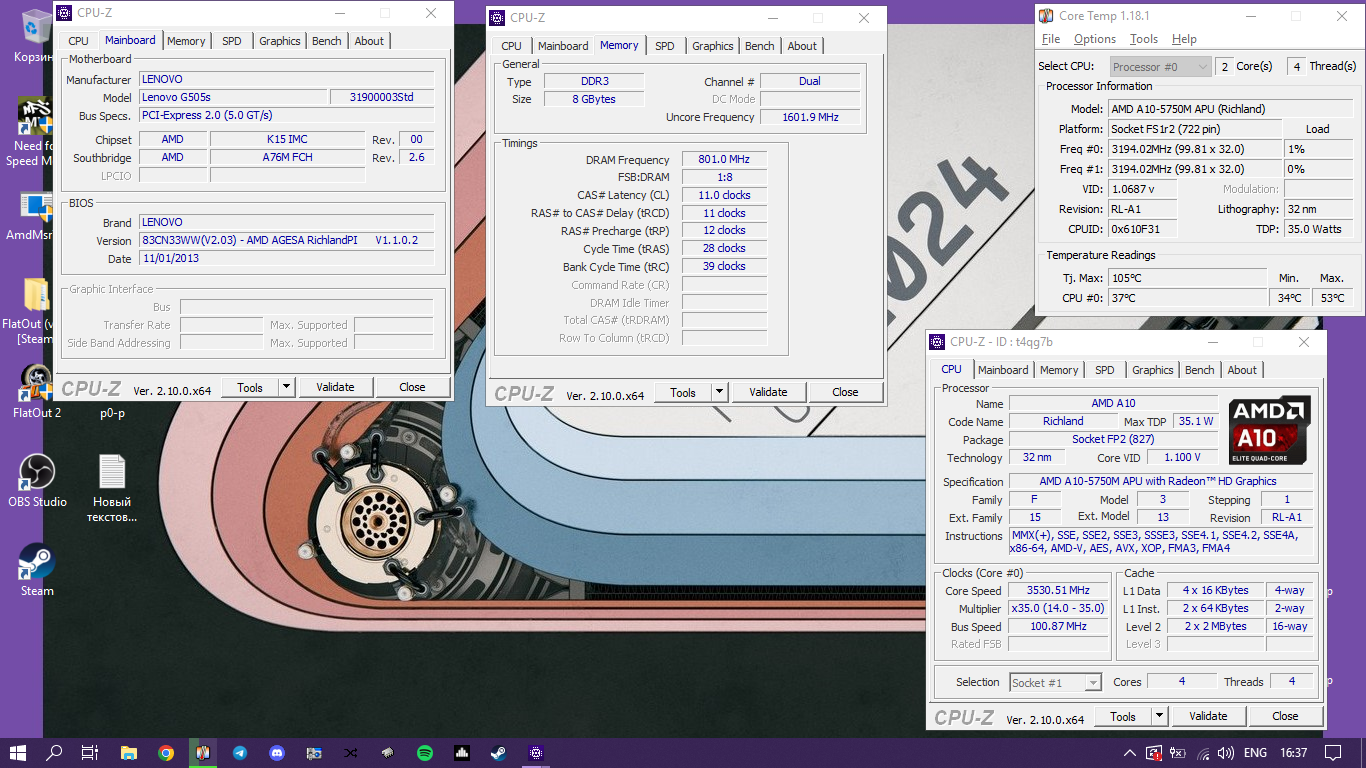Open Steam from taskbar
1366x768 pixels.
(x=499, y=753)
